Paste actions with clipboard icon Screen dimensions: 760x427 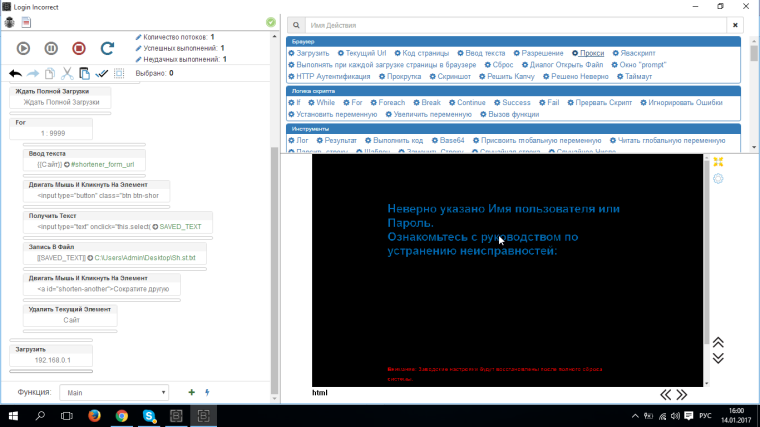[x=84, y=74]
